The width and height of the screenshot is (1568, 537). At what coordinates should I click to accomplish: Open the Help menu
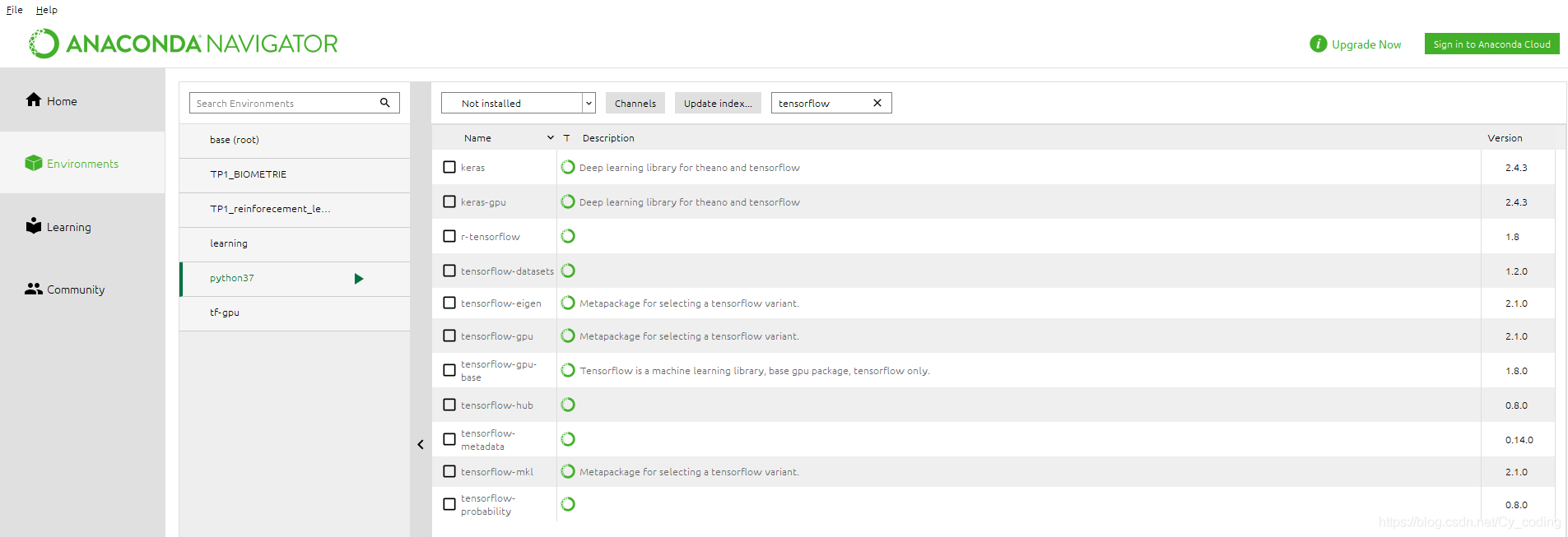(47, 10)
